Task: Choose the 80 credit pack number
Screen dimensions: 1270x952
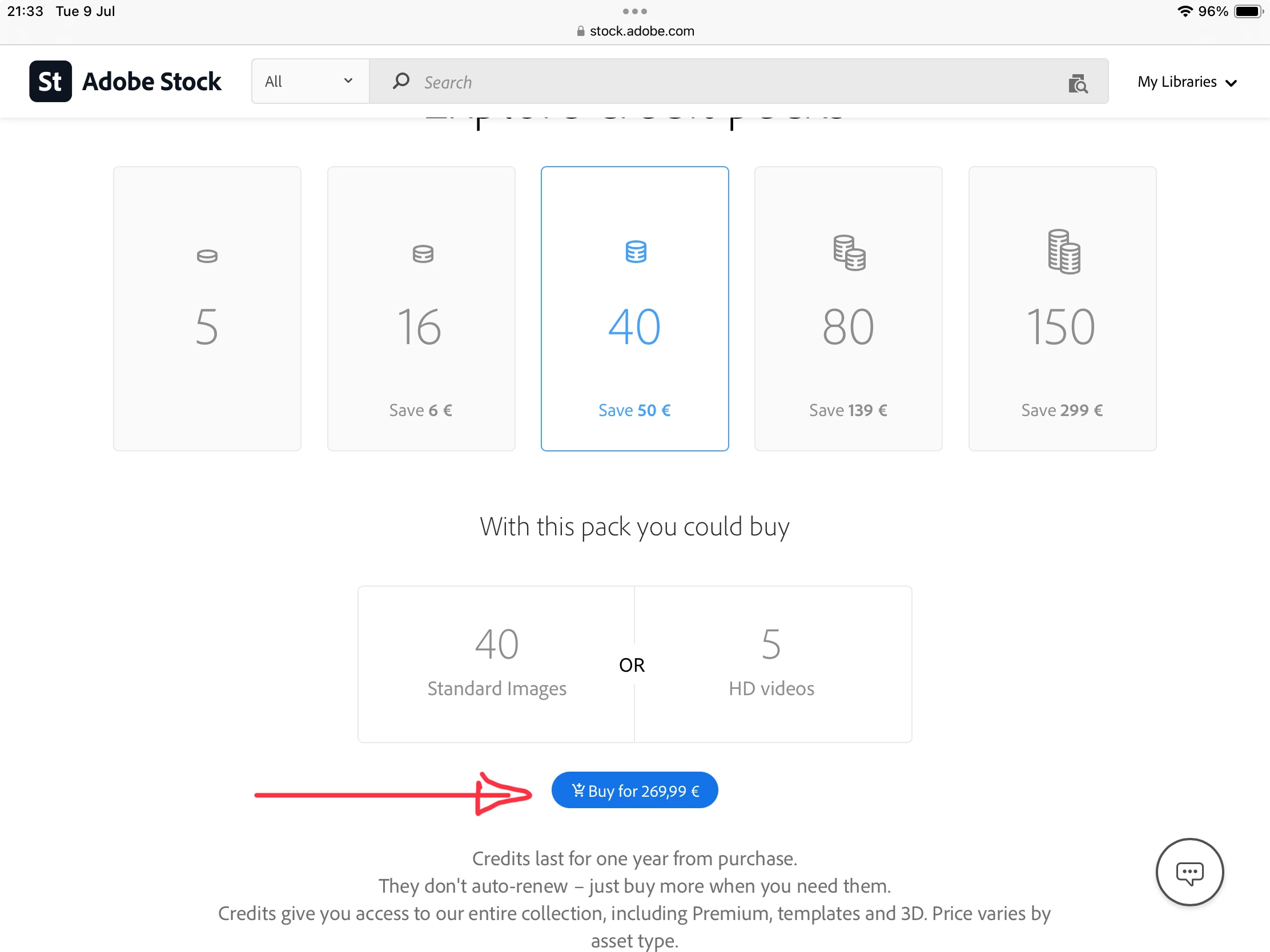Action: click(x=848, y=327)
